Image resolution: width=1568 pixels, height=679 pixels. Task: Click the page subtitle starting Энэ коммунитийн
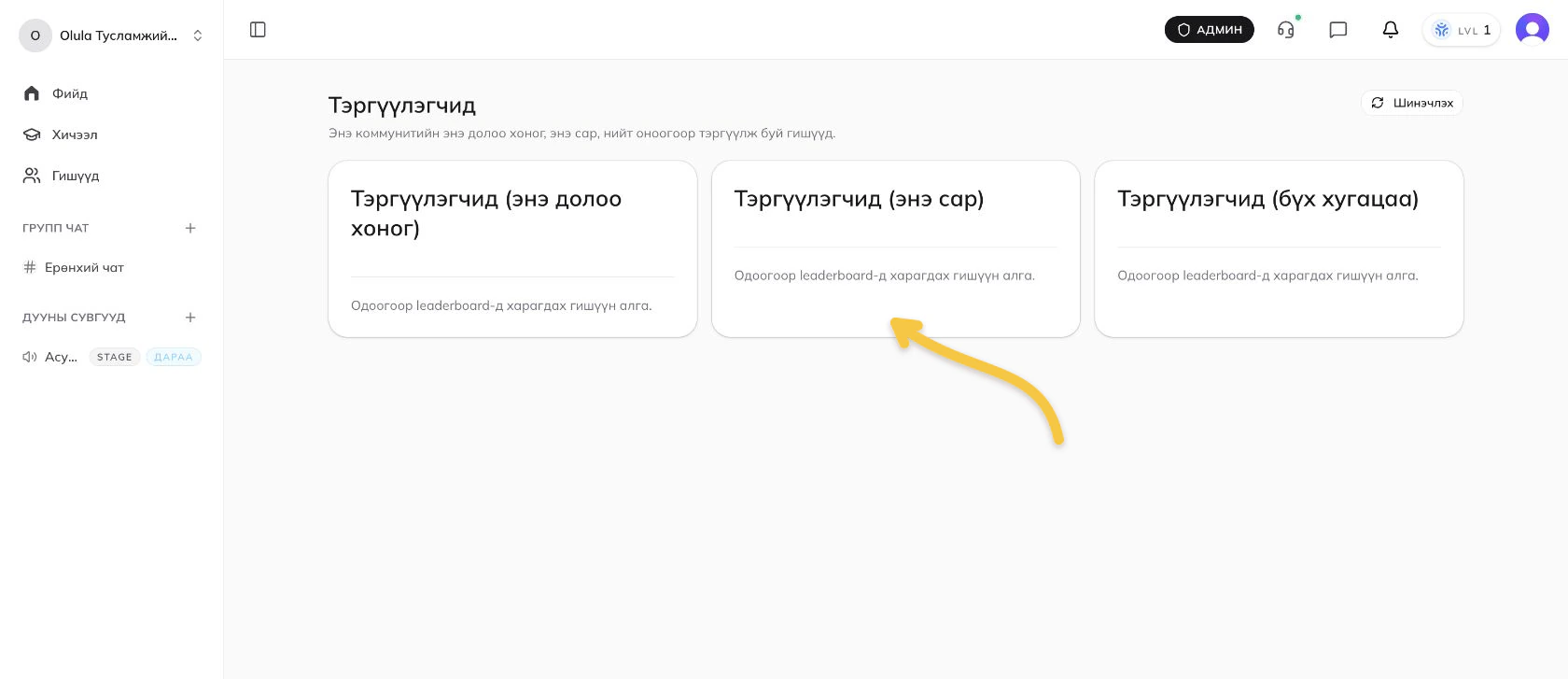[581, 134]
